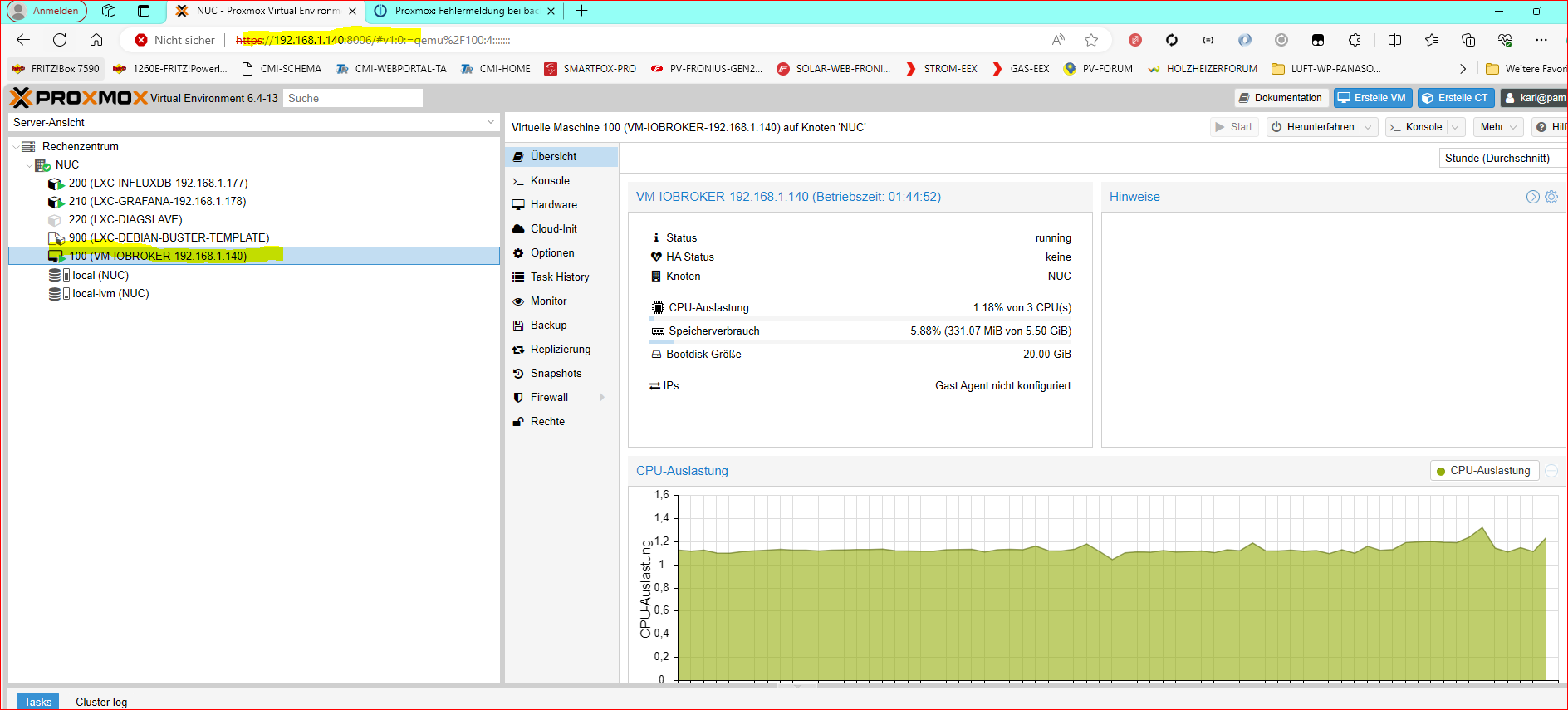Go to browser home page
The image size is (1568, 710).
coord(96,40)
